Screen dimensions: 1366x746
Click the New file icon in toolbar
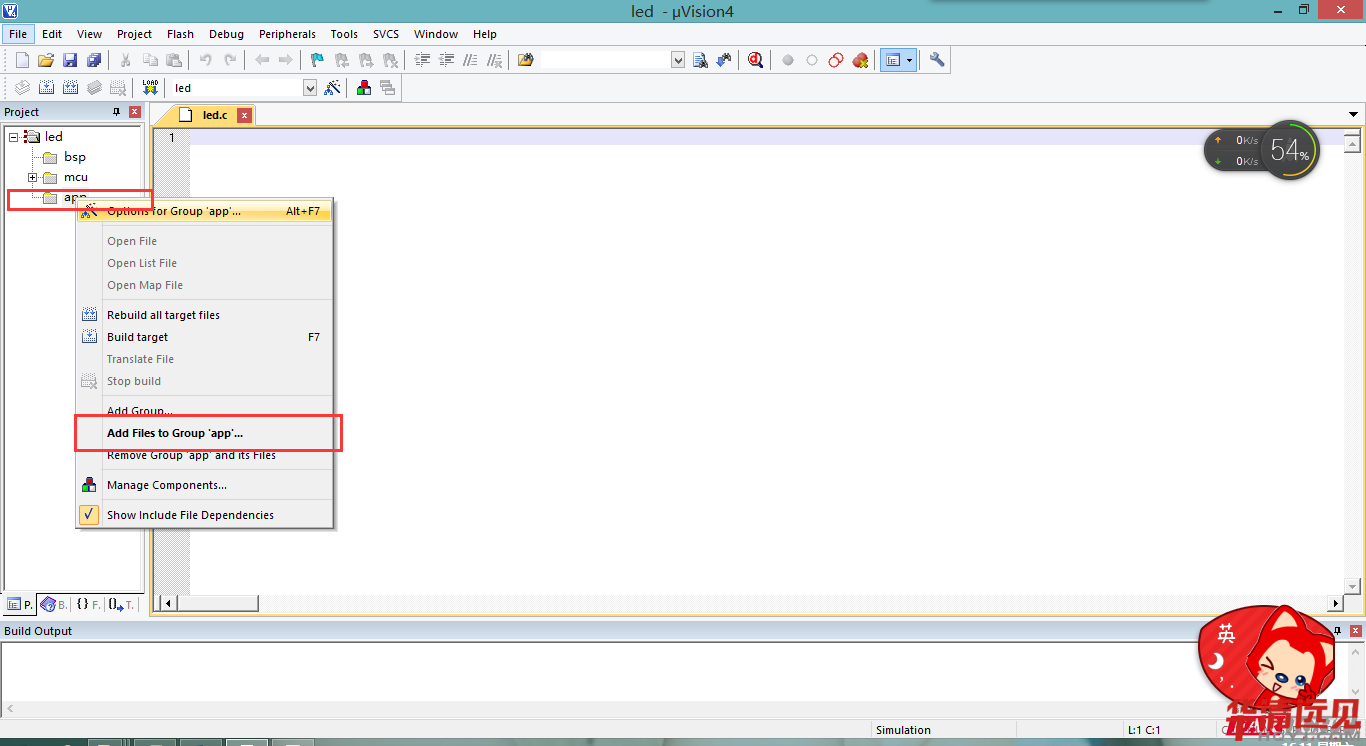click(22, 60)
